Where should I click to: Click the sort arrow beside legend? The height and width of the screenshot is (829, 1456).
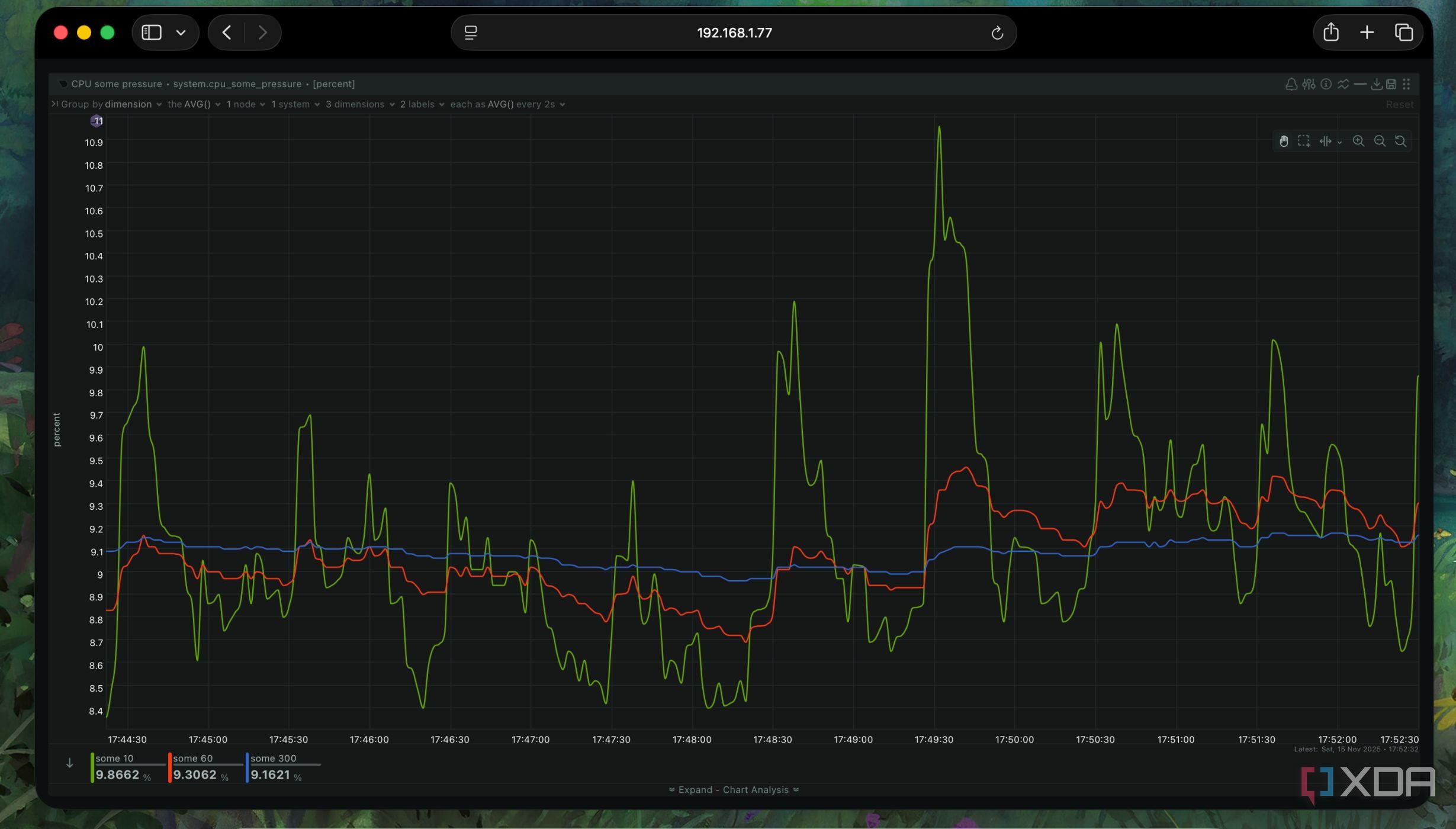69,763
